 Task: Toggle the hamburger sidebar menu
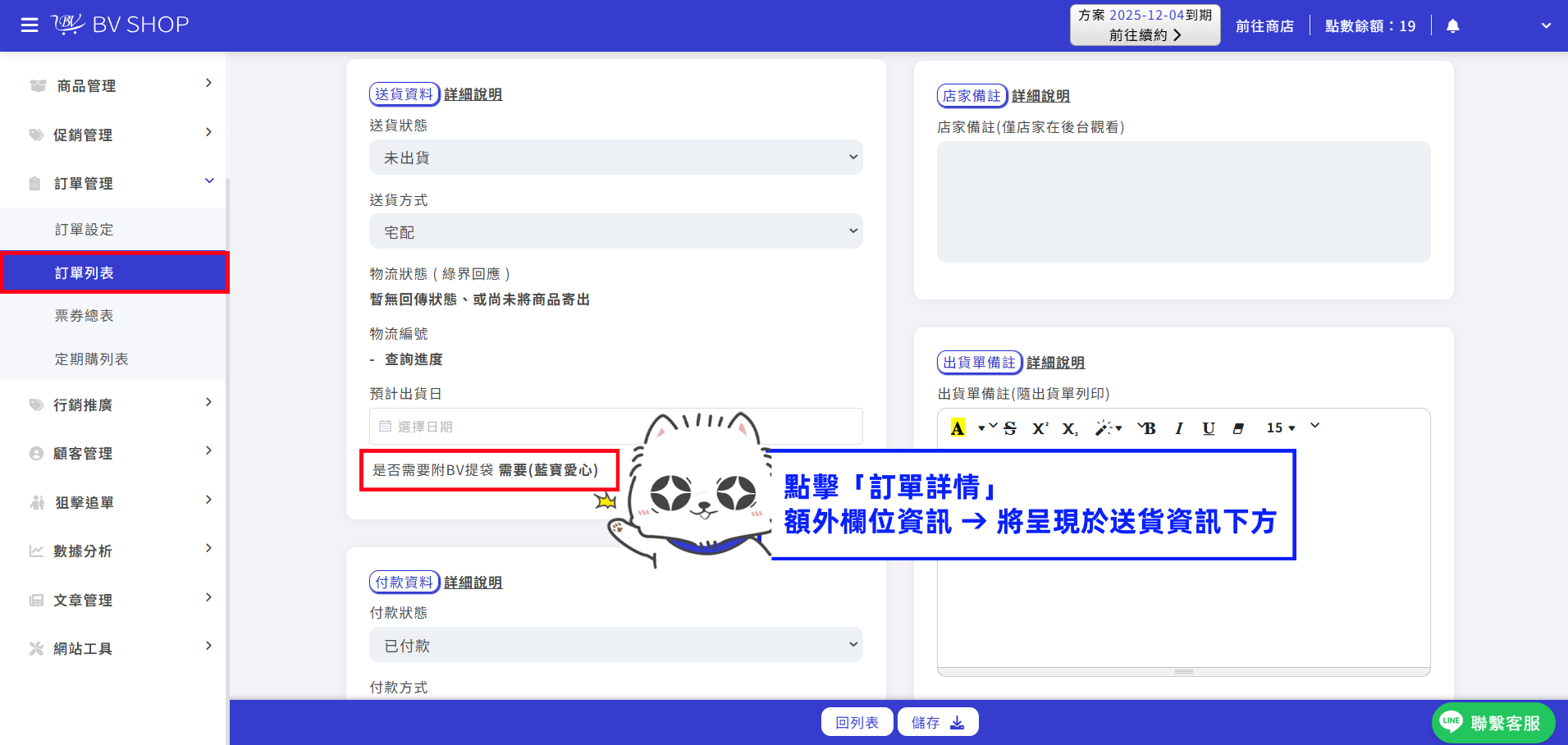coord(30,25)
